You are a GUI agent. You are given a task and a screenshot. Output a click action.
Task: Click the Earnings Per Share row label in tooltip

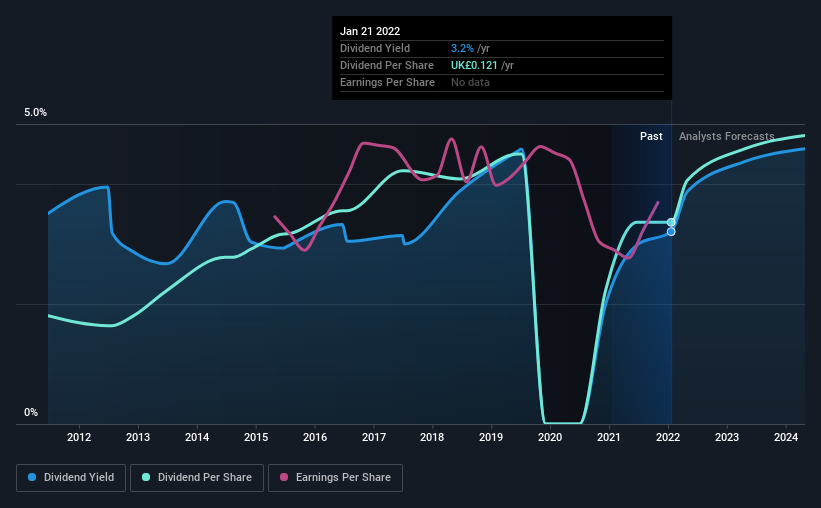click(387, 82)
